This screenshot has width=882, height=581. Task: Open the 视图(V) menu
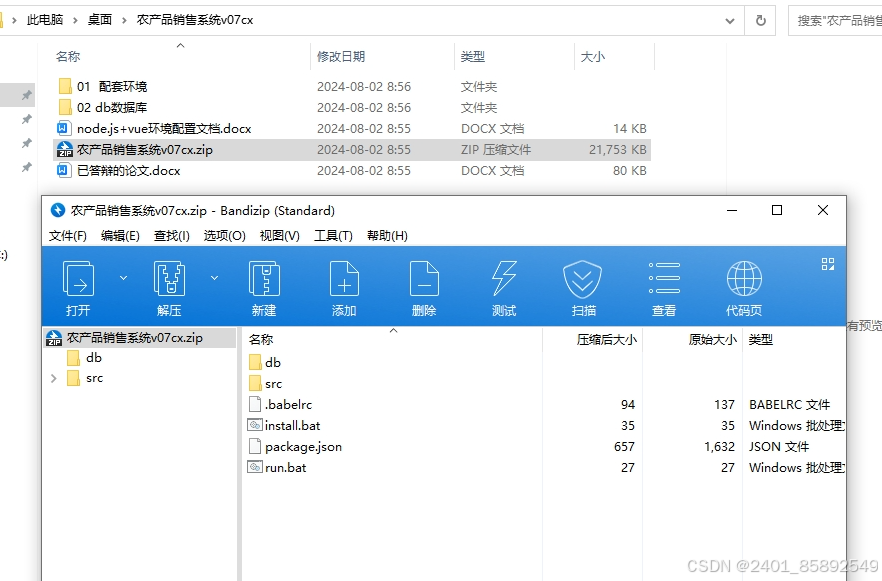coord(280,236)
